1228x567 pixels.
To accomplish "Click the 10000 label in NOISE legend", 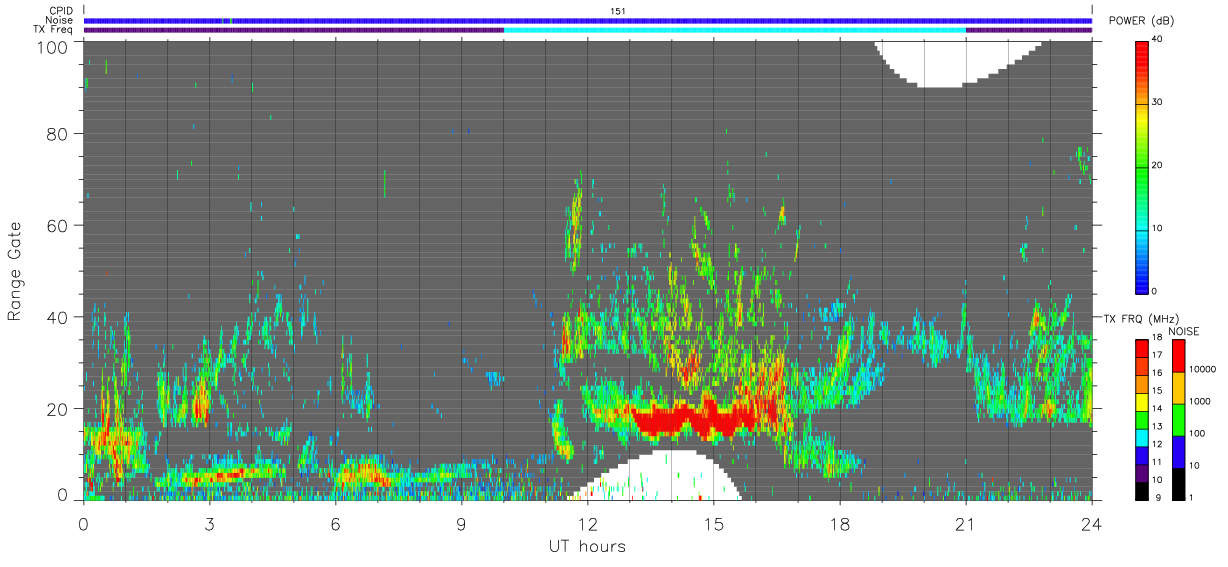I will tap(1202, 371).
